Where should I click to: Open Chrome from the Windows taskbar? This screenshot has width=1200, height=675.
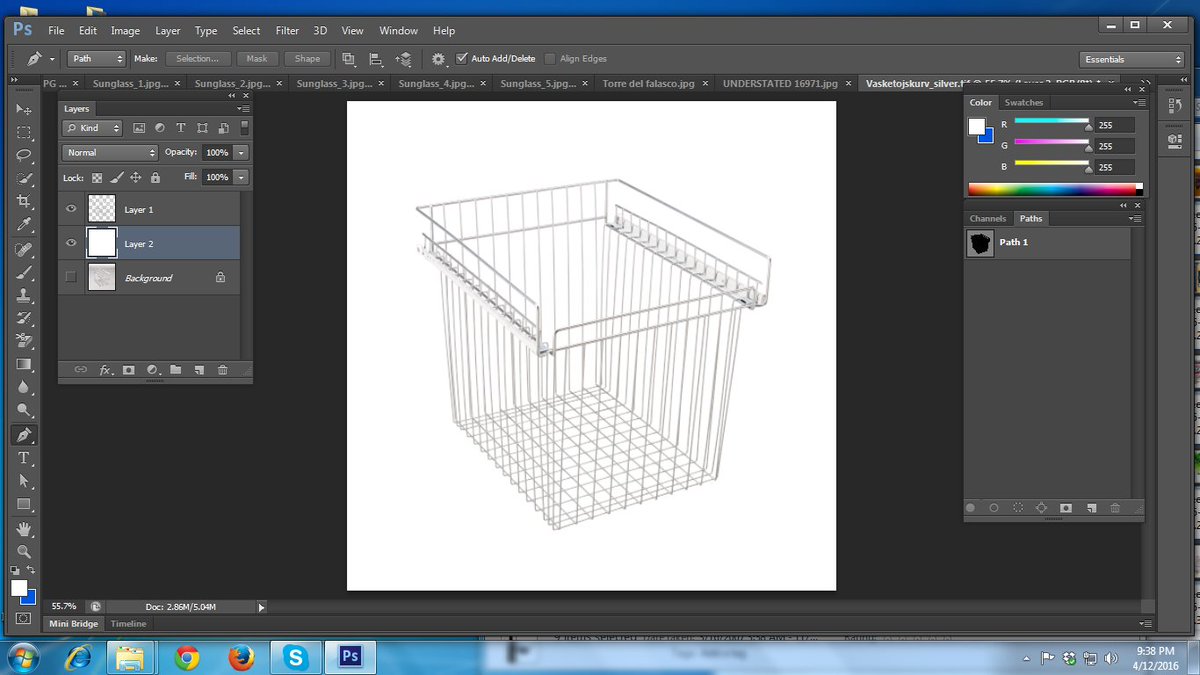[186, 657]
